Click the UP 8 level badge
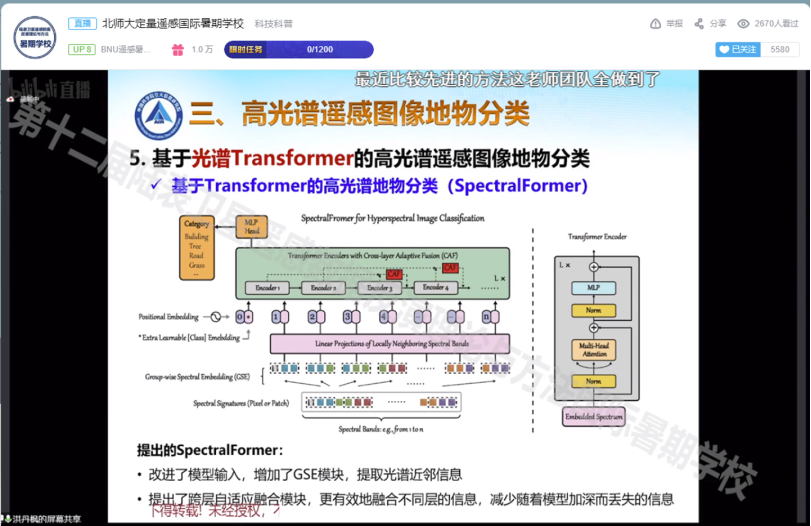Image resolution: width=811 pixels, height=526 pixels. click(82, 49)
